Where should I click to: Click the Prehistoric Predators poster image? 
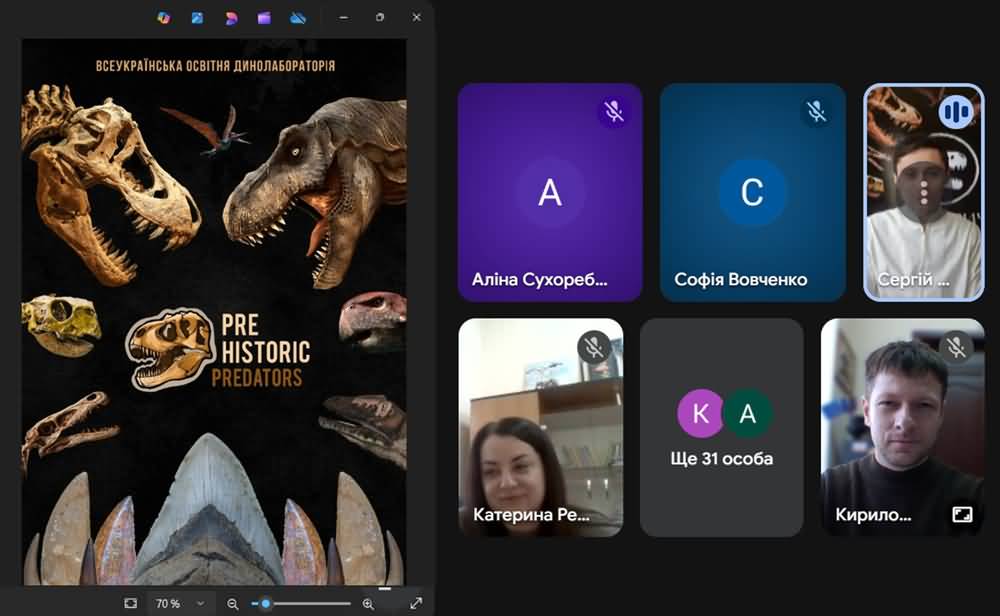coord(214,310)
